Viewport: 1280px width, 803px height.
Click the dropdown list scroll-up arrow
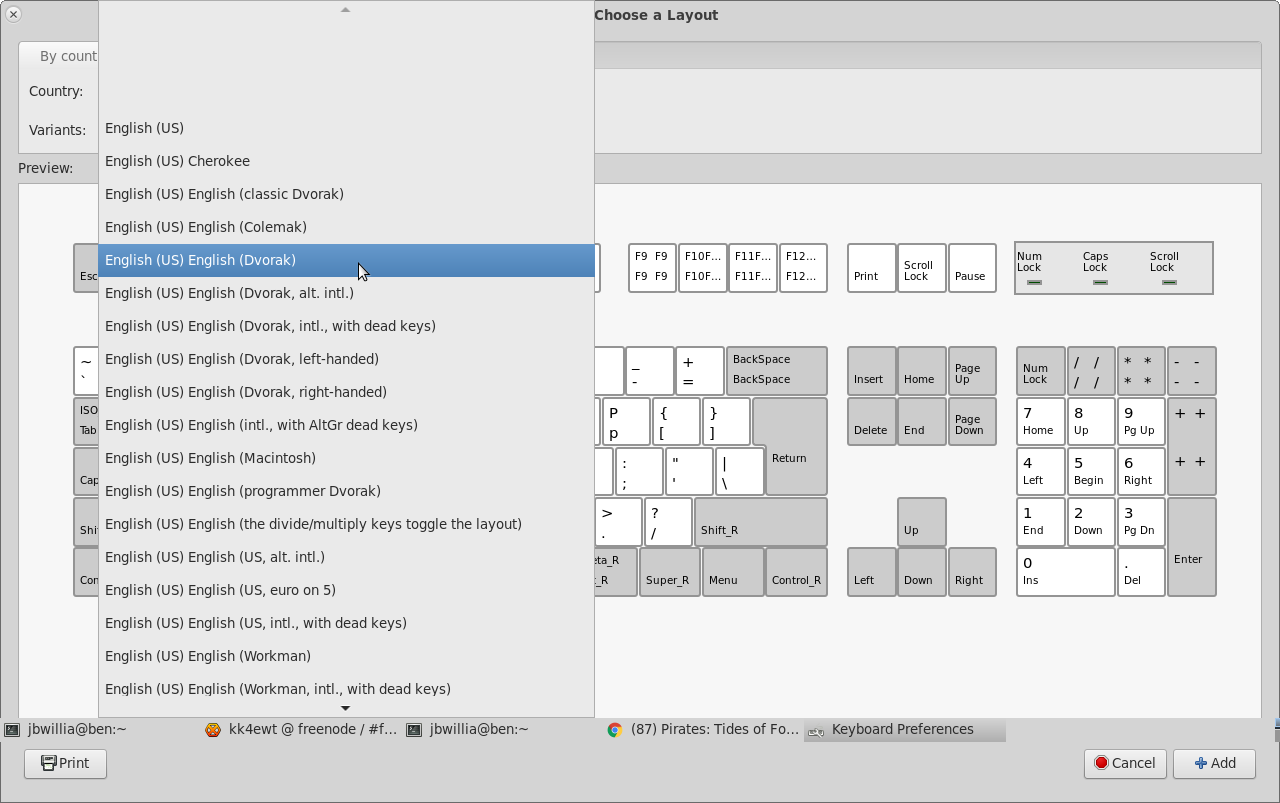345,9
